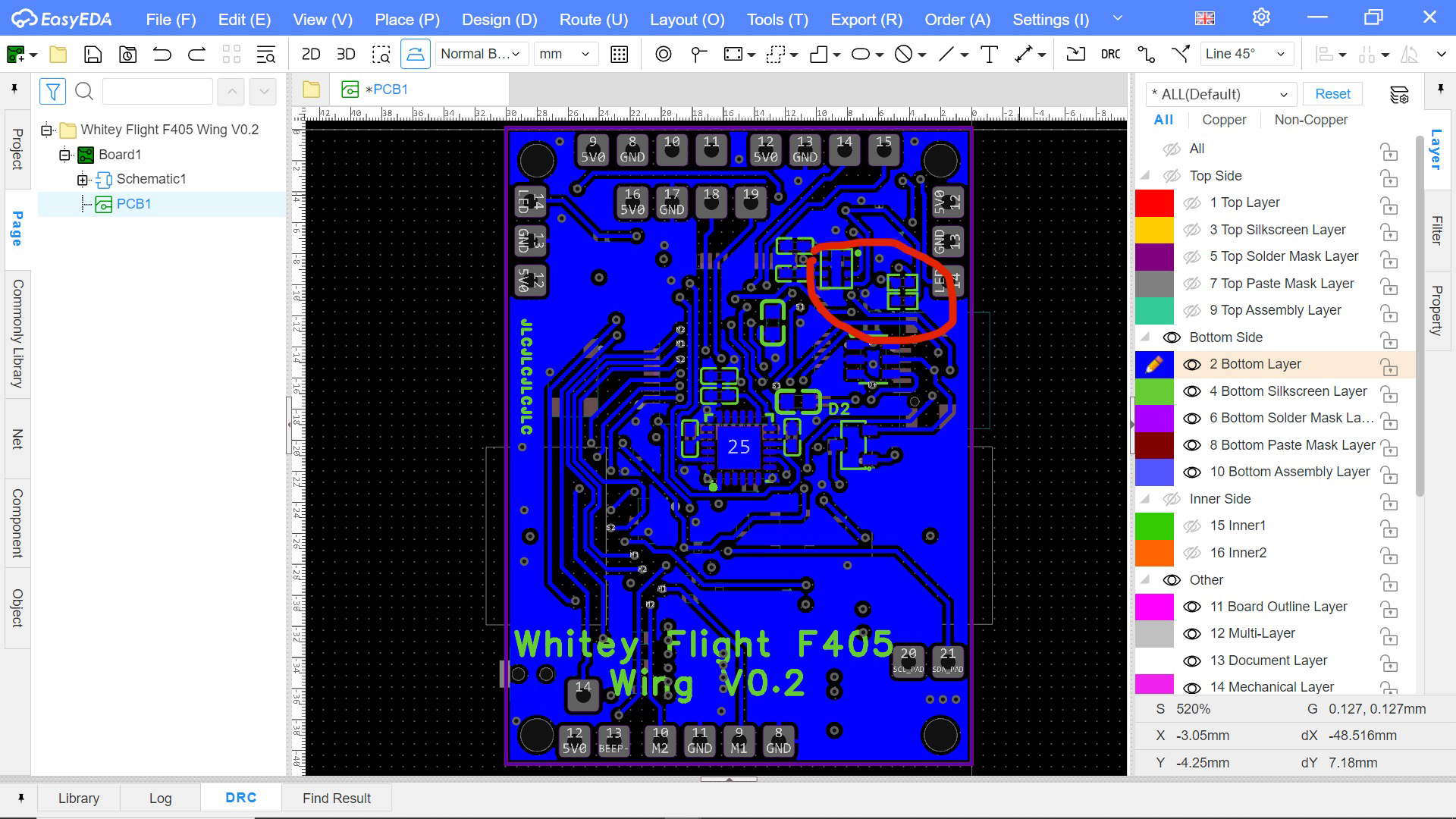
Task: Show the 1 Top Layer
Action: pyautogui.click(x=1191, y=203)
